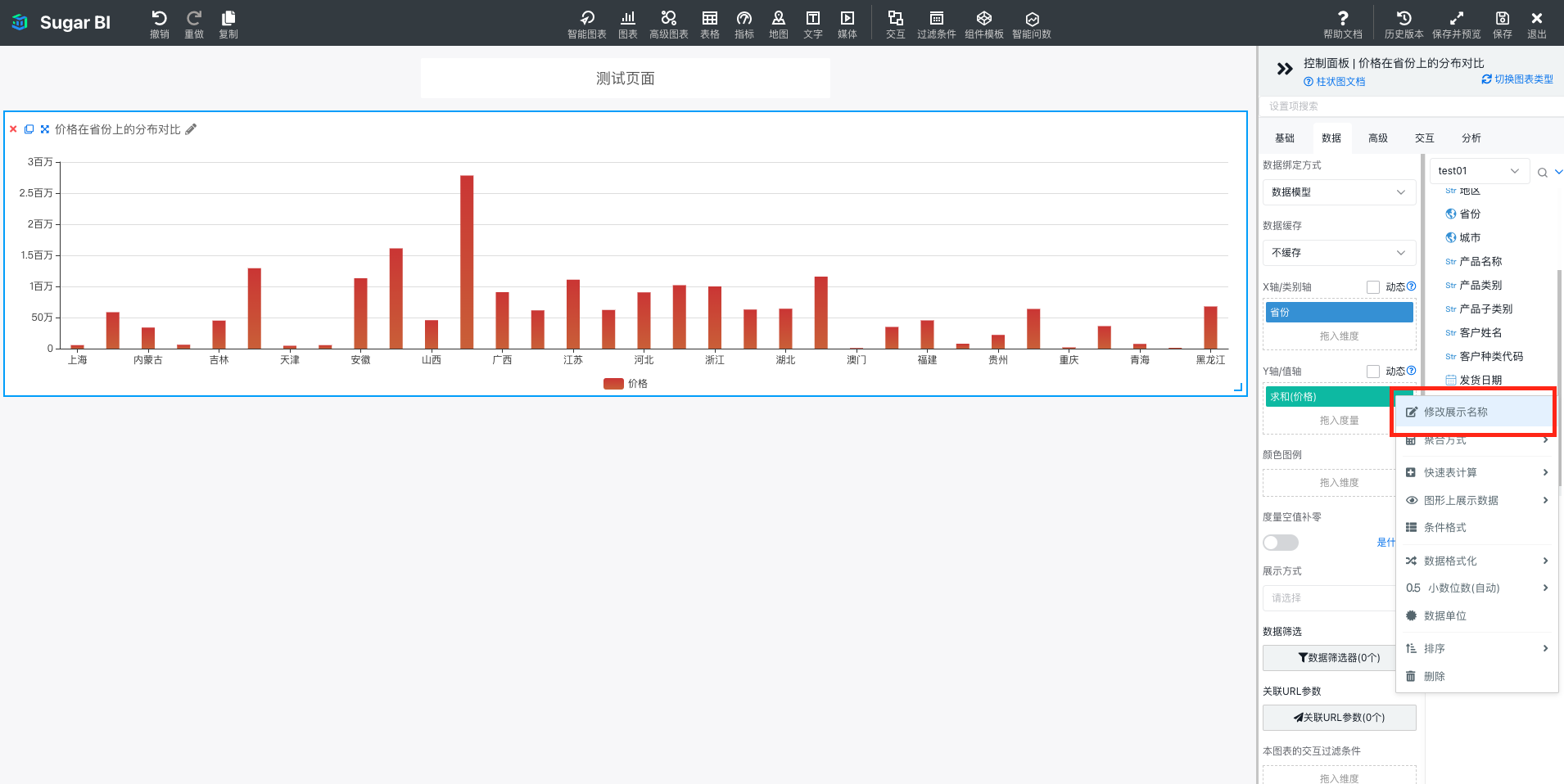Switch to the 基础 tab
Image resolution: width=1564 pixels, height=784 pixels.
[x=1285, y=138]
